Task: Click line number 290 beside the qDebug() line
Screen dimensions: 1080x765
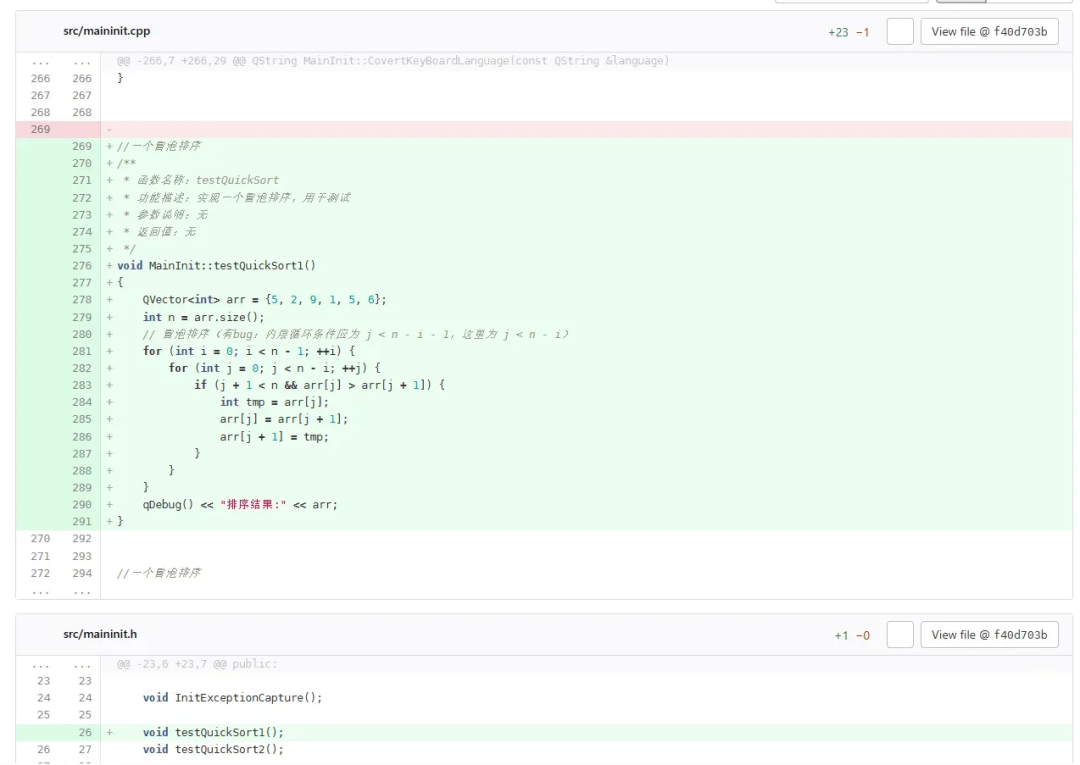Action: click(81, 505)
